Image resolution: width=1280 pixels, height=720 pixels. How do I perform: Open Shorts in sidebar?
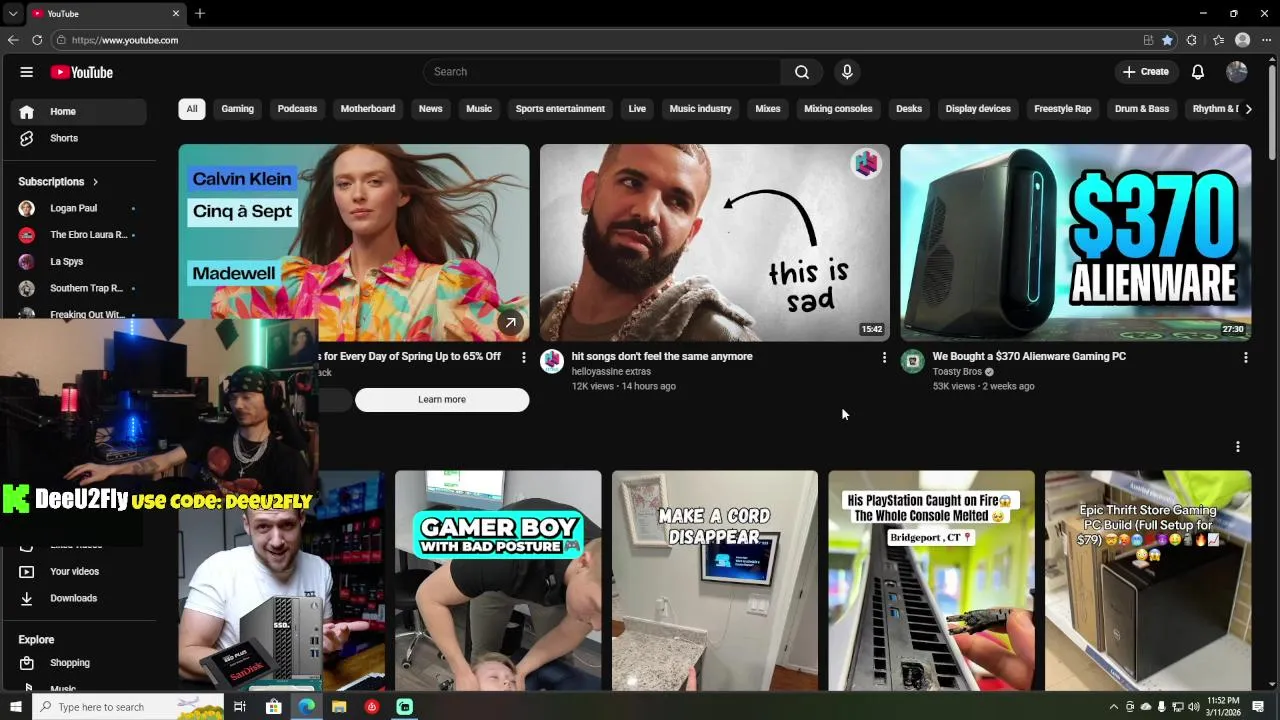79,138
